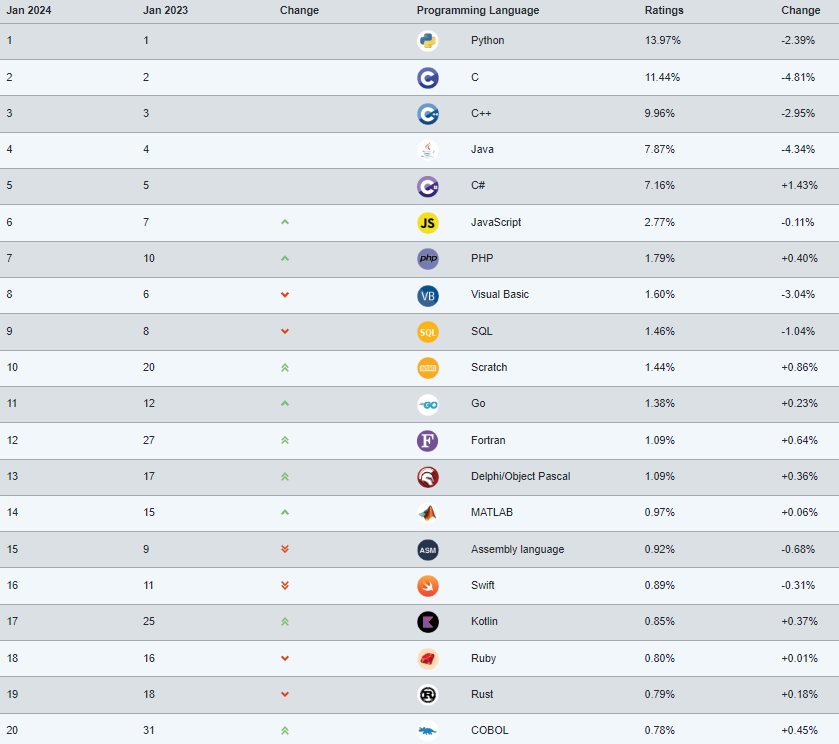Select the PHP logo icon
The width and height of the screenshot is (839, 744).
click(428, 259)
